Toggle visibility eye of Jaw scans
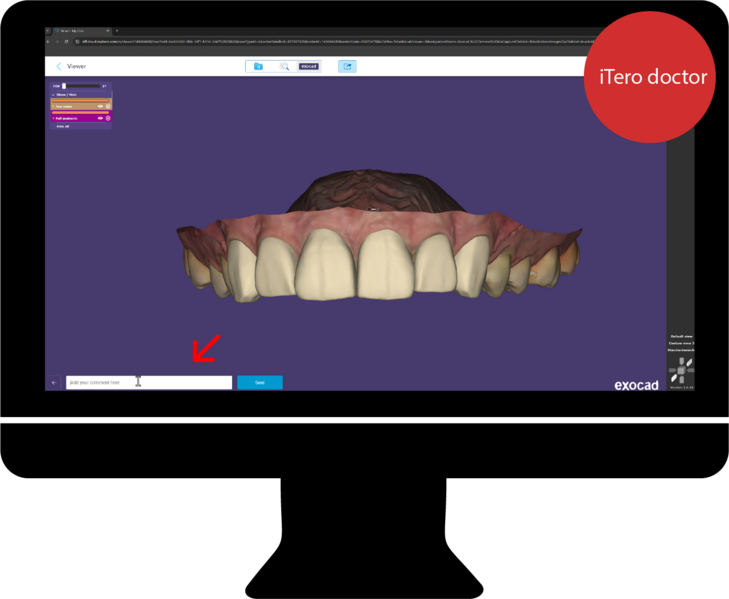Image resolution: width=729 pixels, height=599 pixels. pos(100,106)
